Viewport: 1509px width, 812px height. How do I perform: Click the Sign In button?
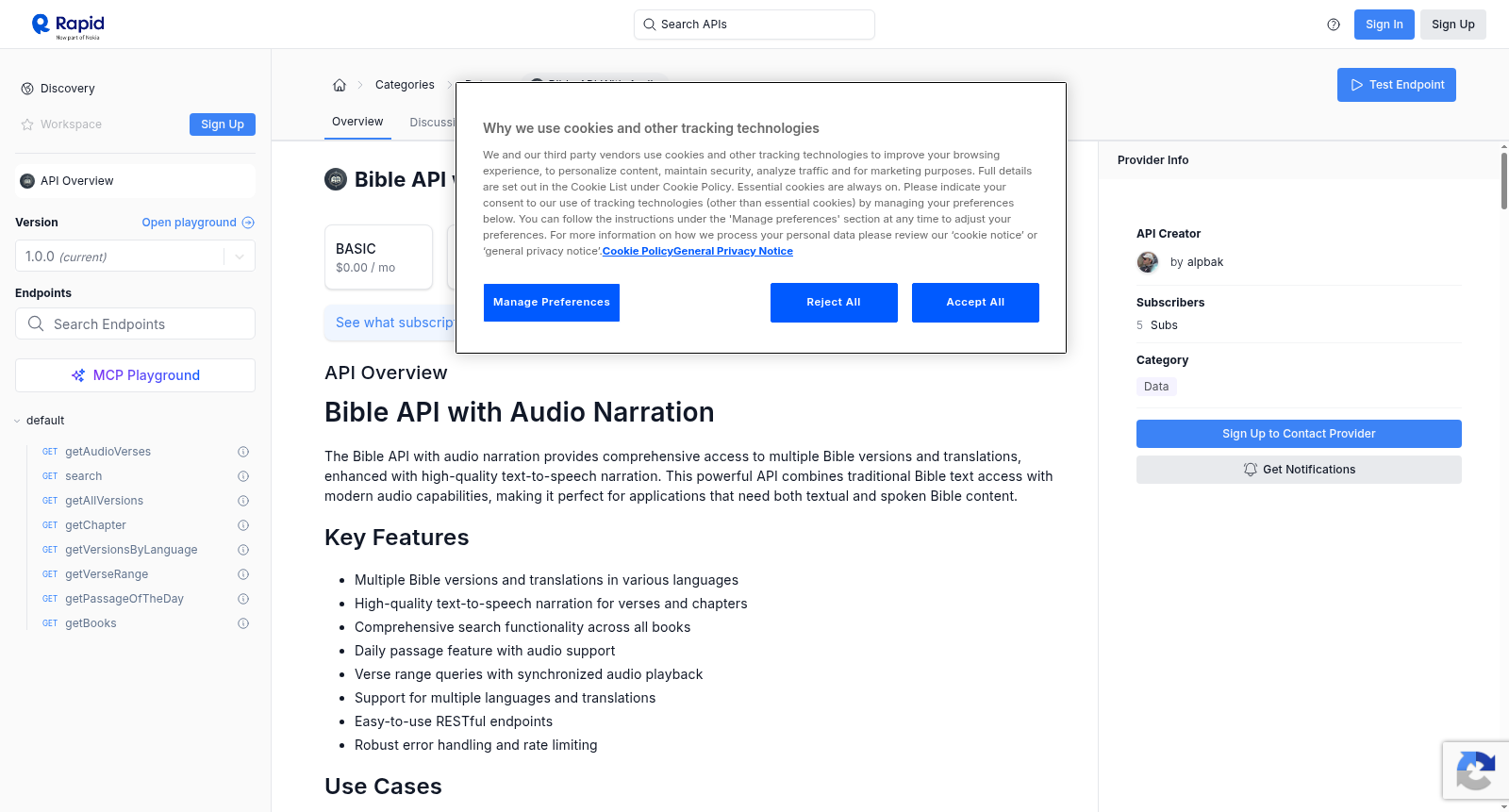click(1385, 25)
